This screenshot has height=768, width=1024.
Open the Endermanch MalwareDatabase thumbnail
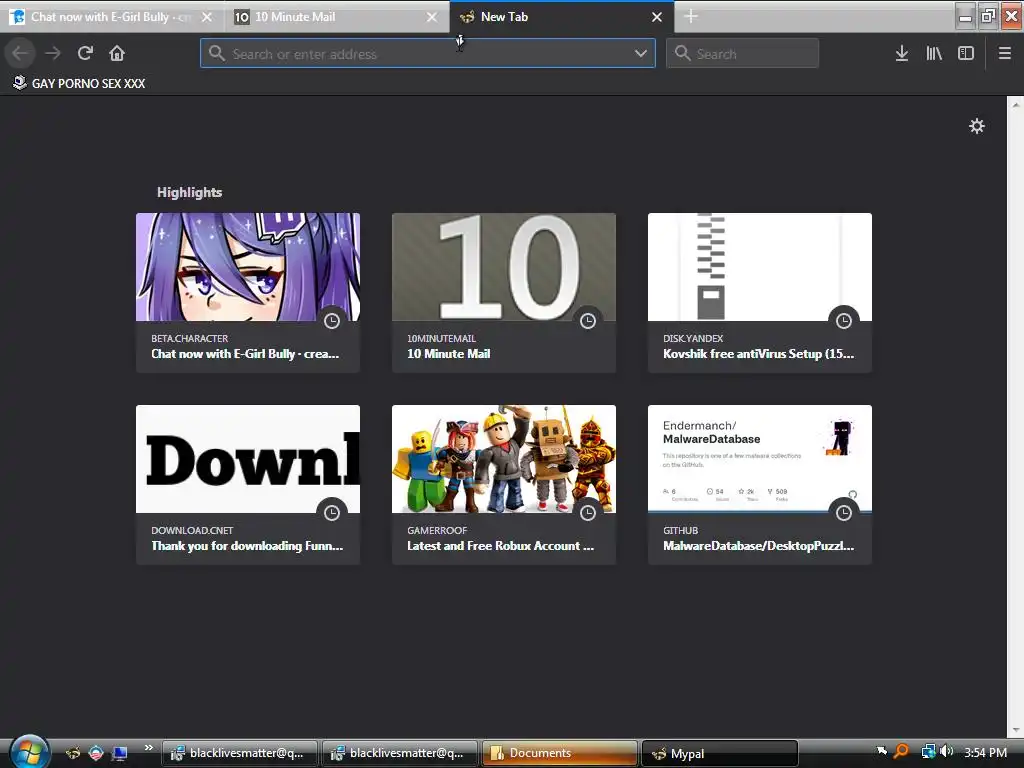point(760,459)
